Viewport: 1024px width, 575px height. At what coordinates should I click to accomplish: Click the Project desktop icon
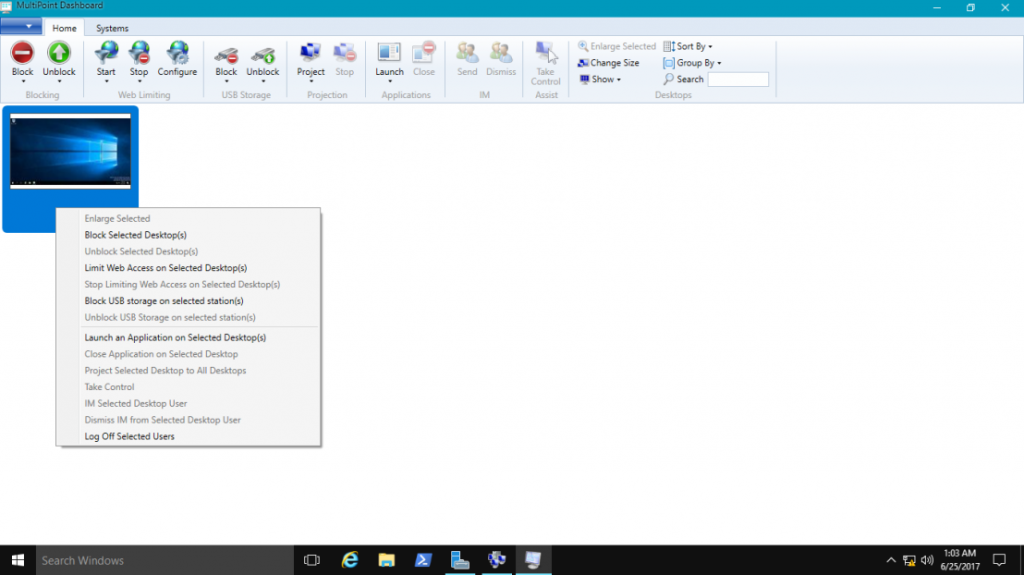coord(311,54)
